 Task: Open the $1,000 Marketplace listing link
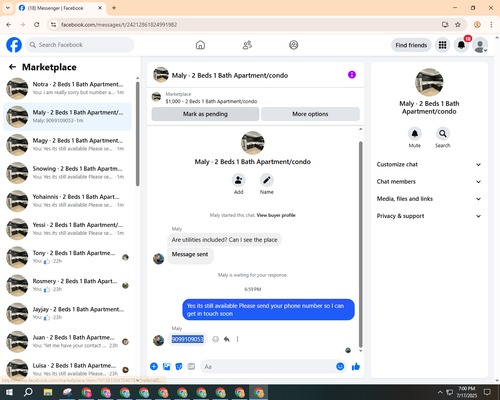pyautogui.click(x=211, y=101)
